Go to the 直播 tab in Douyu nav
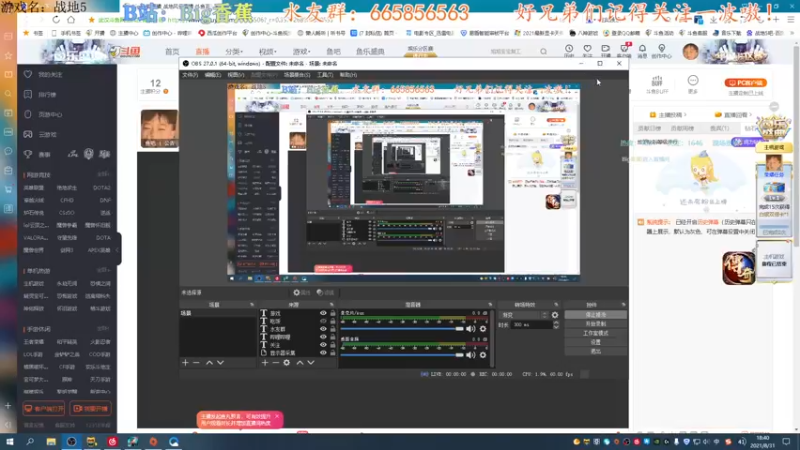 [x=203, y=52]
